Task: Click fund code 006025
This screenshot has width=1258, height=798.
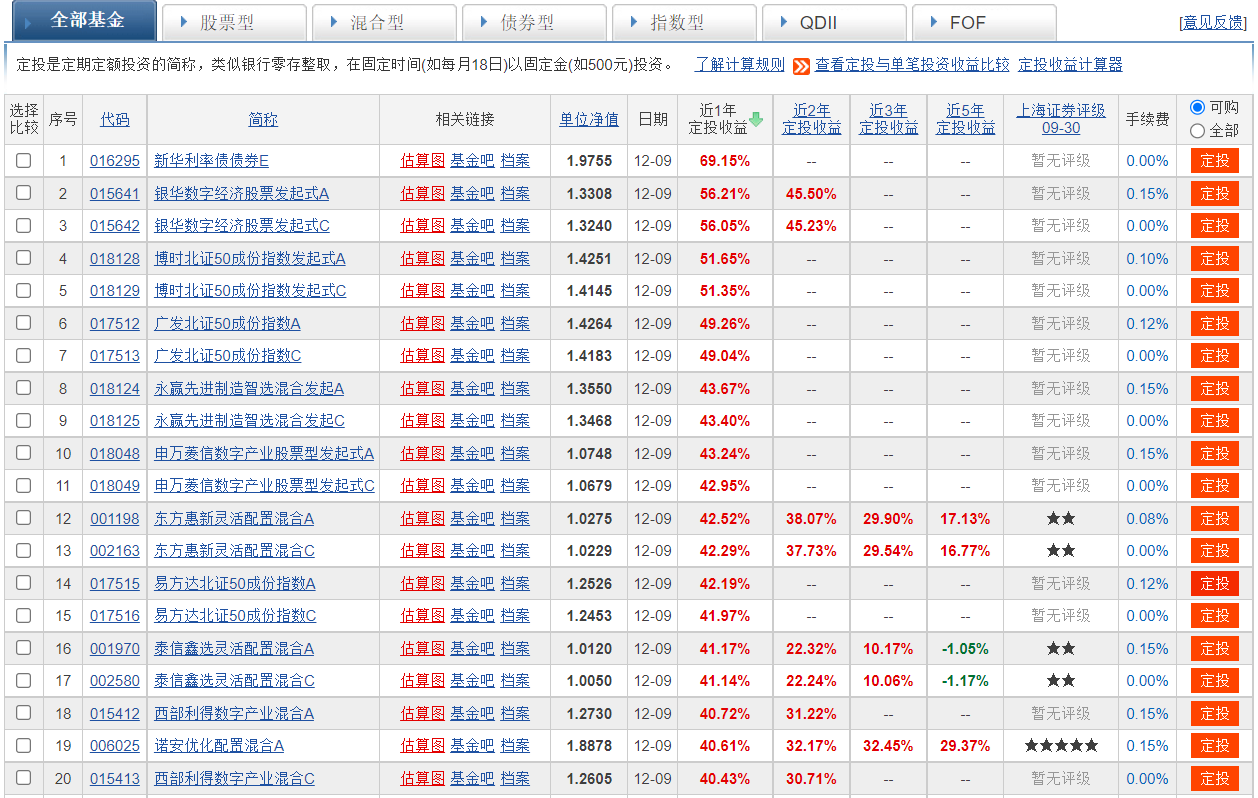Action: (x=115, y=746)
